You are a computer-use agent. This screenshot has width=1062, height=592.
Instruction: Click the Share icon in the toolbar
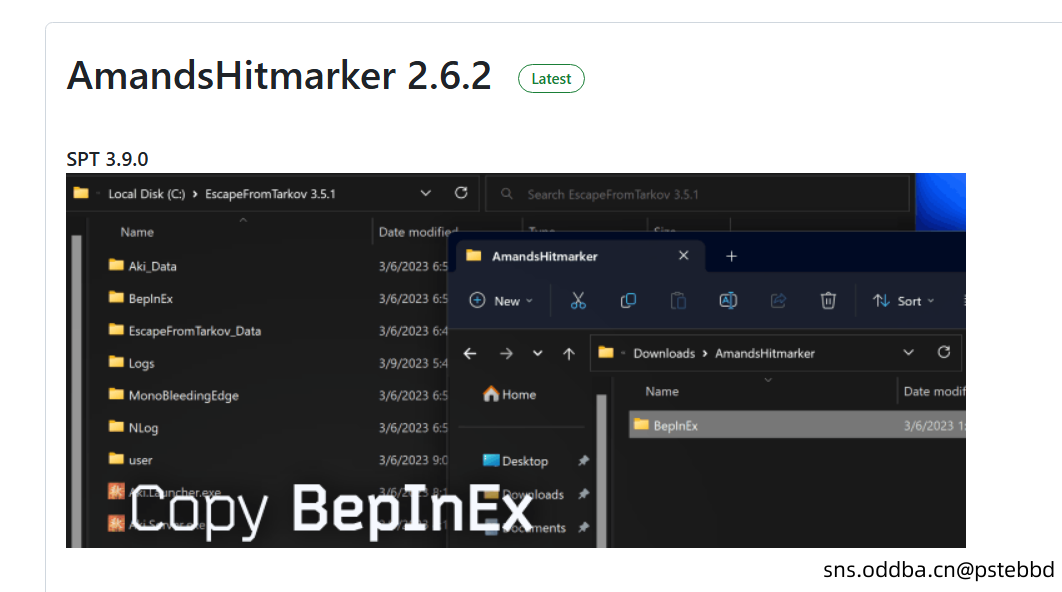point(778,300)
